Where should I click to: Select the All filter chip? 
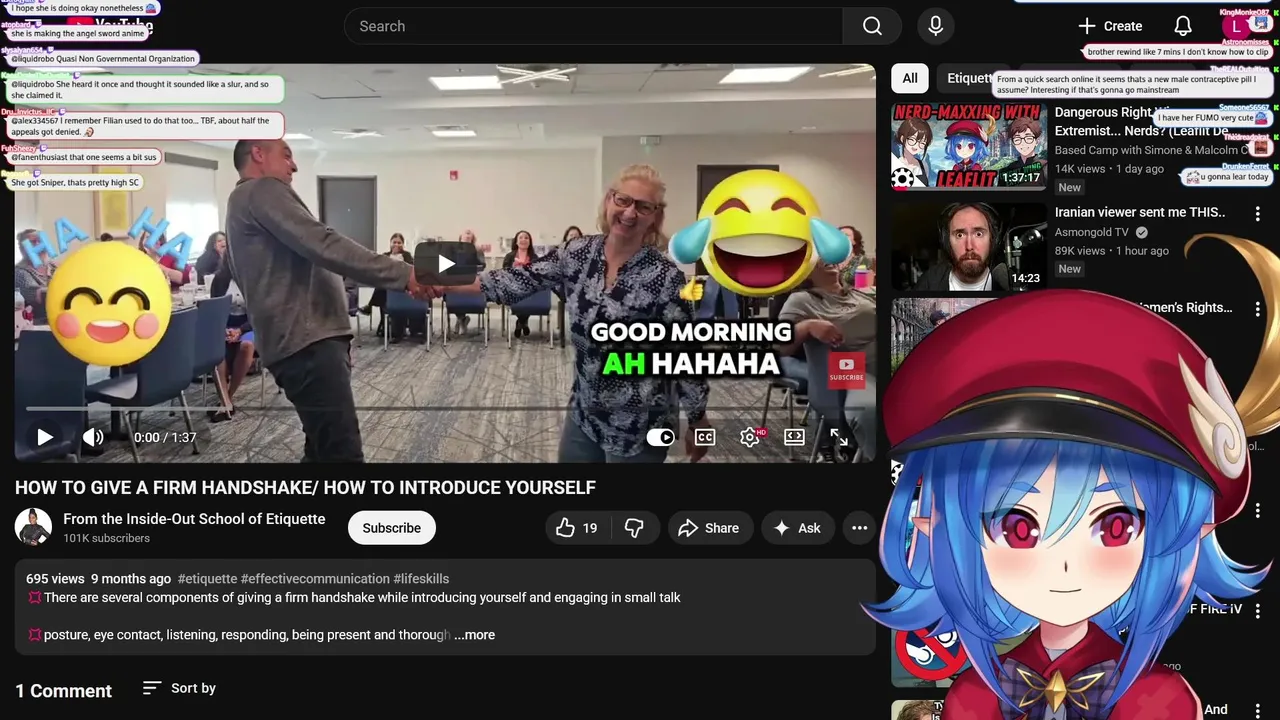tap(910, 78)
